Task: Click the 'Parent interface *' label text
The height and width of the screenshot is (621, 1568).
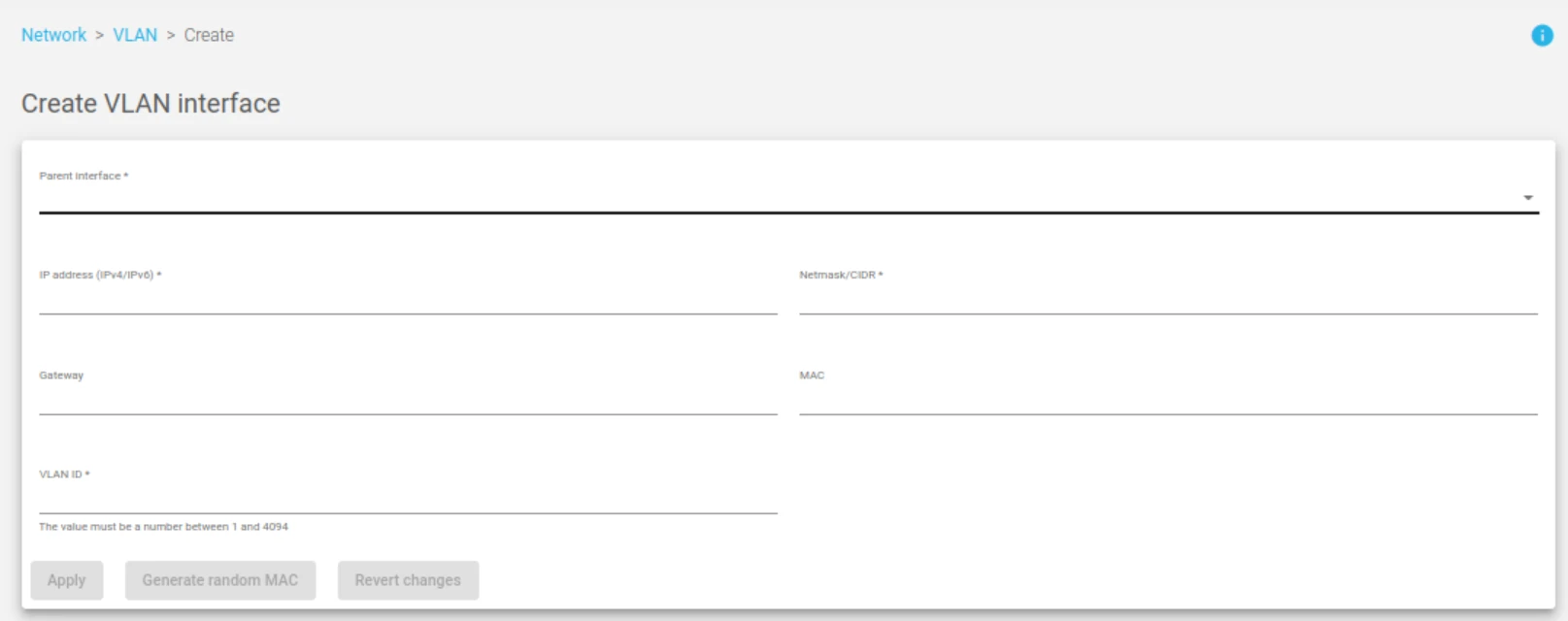Action: pos(83,176)
